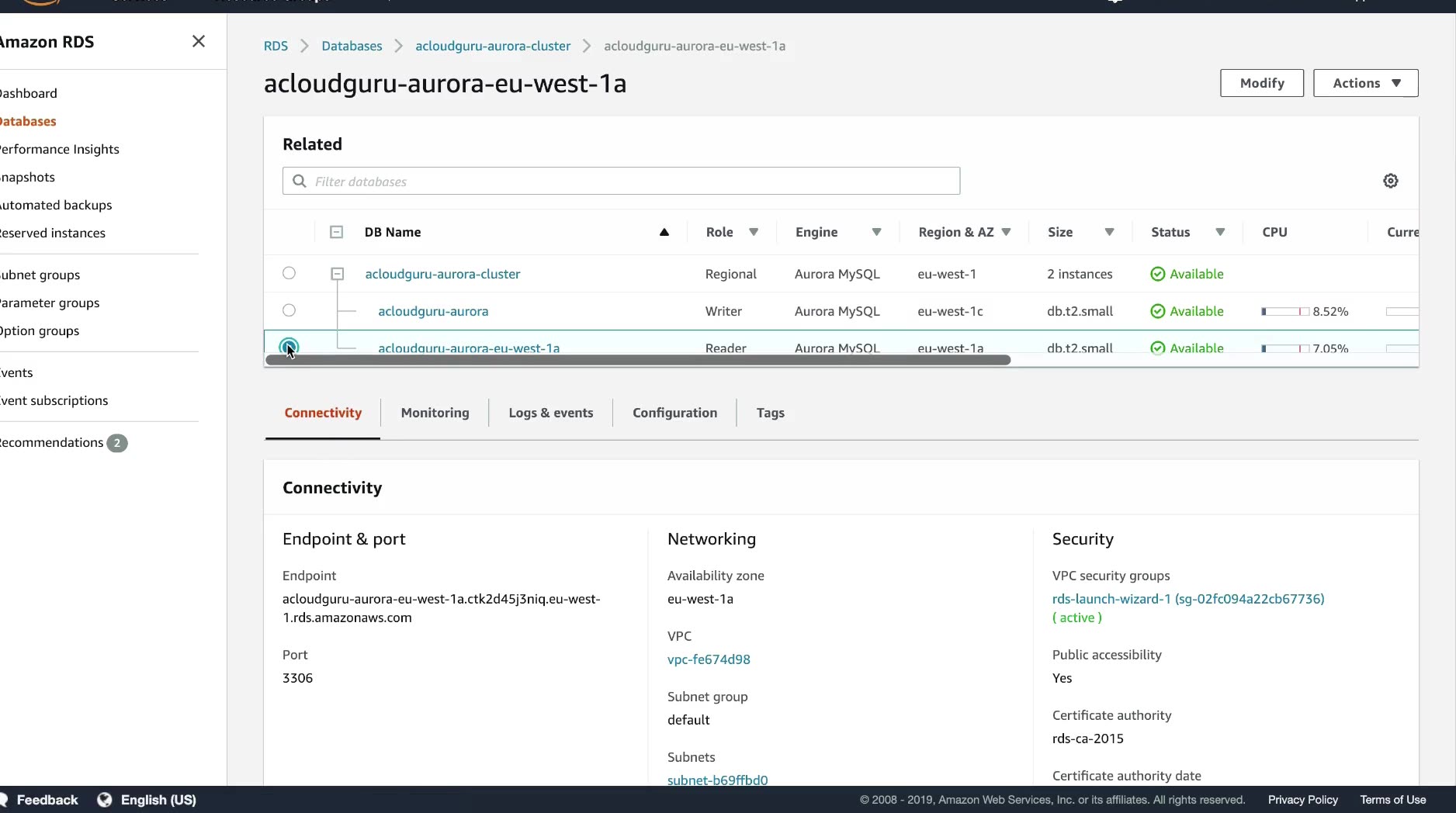Click the horizontal scrollbar of databases table
The image size is (1456, 813).
point(638,360)
